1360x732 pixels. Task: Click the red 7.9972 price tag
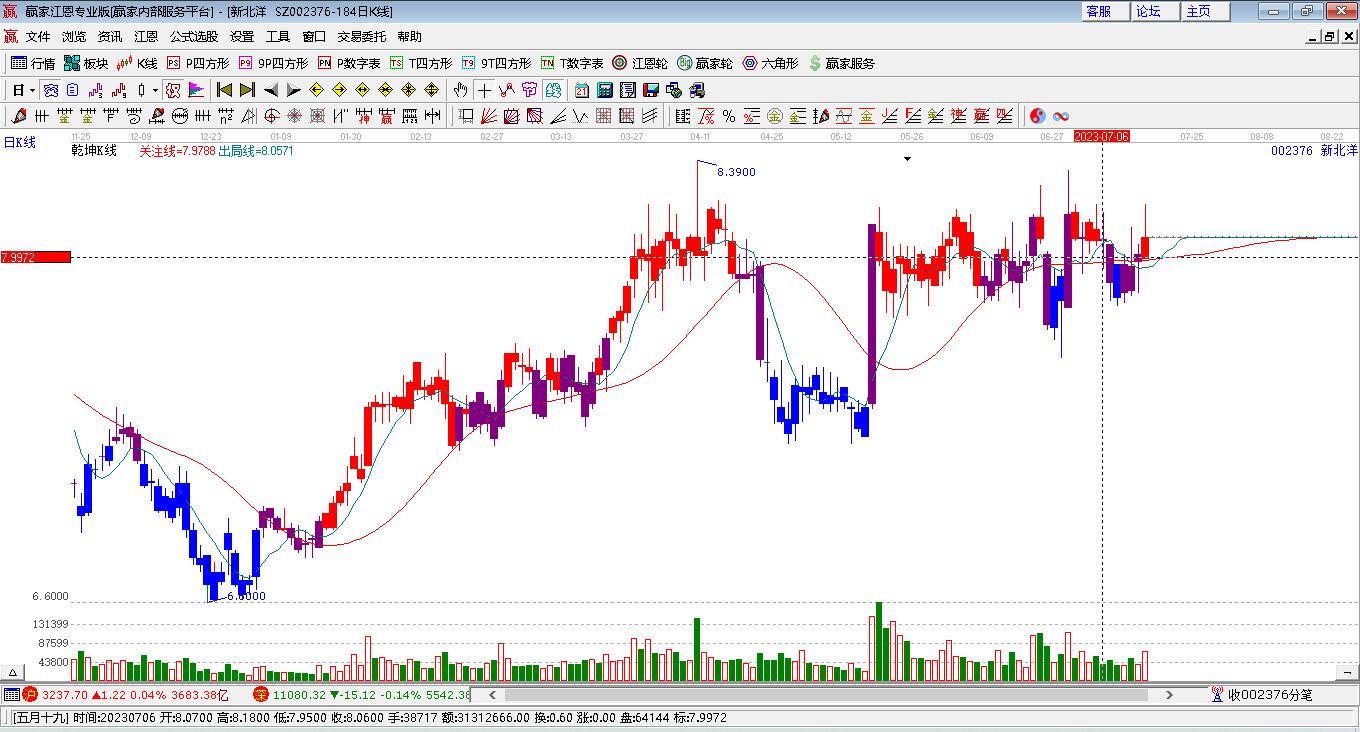[x=36, y=257]
